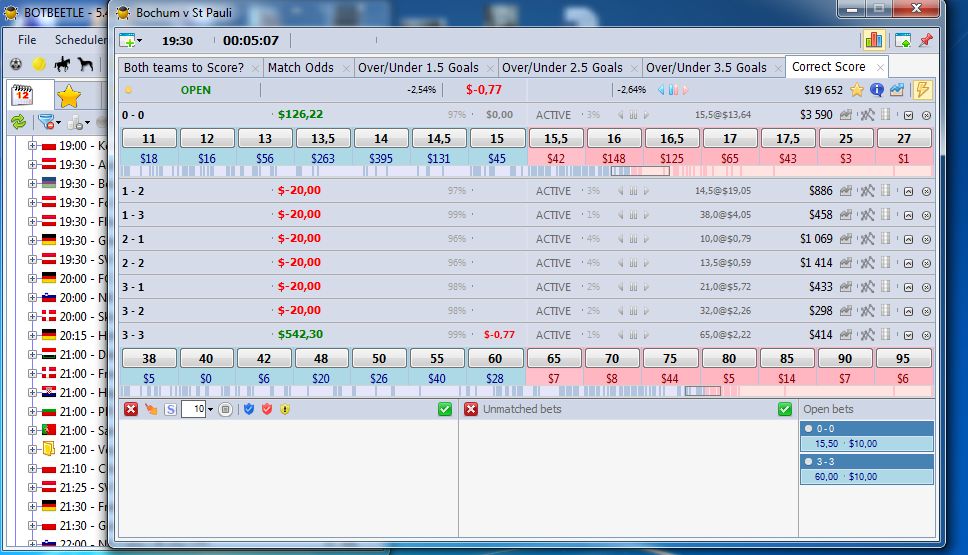Click the orange arrow icon in bets toolbar
This screenshot has width=968, height=555.
pos(151,409)
